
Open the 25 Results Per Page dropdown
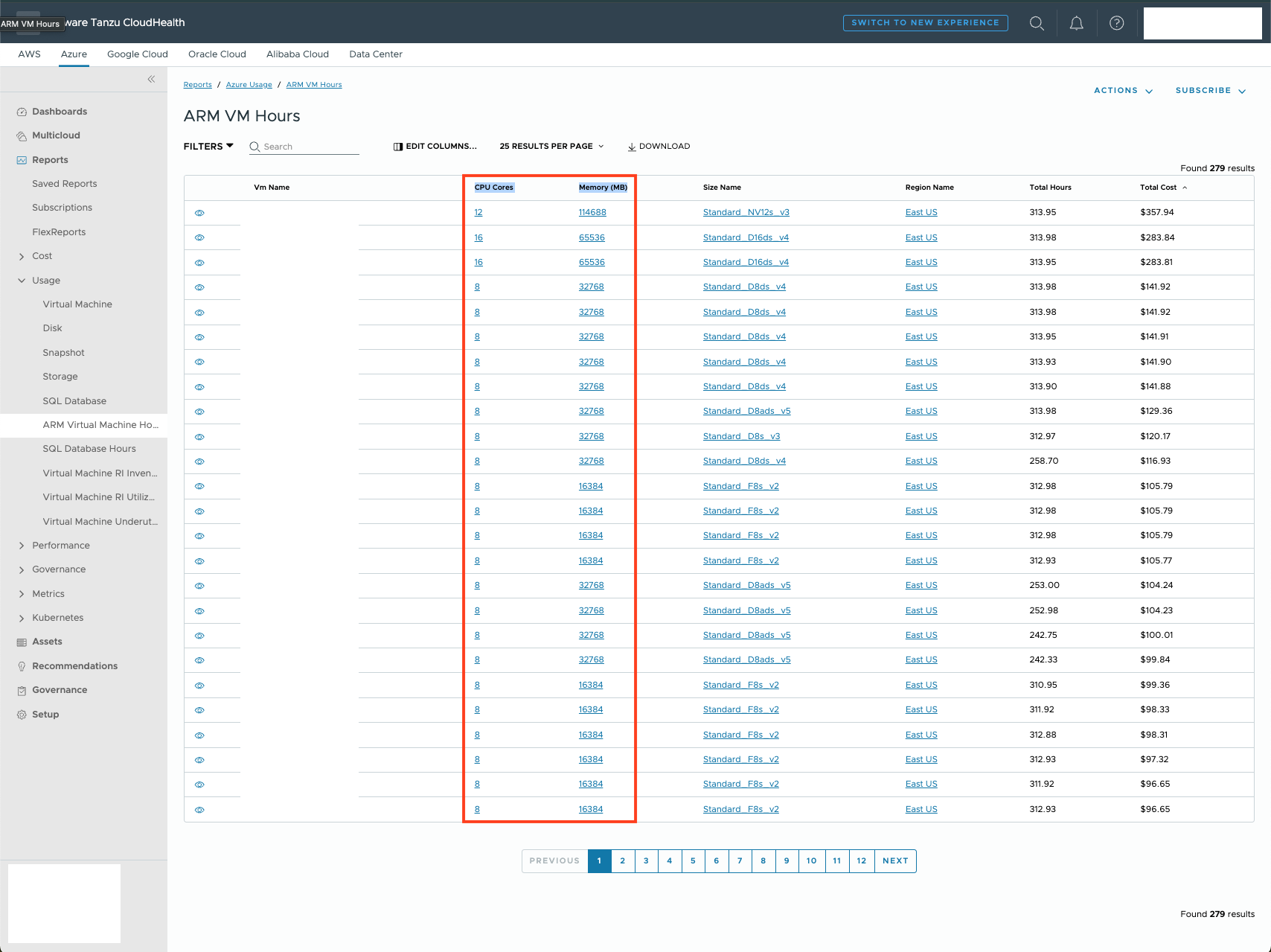[551, 147]
